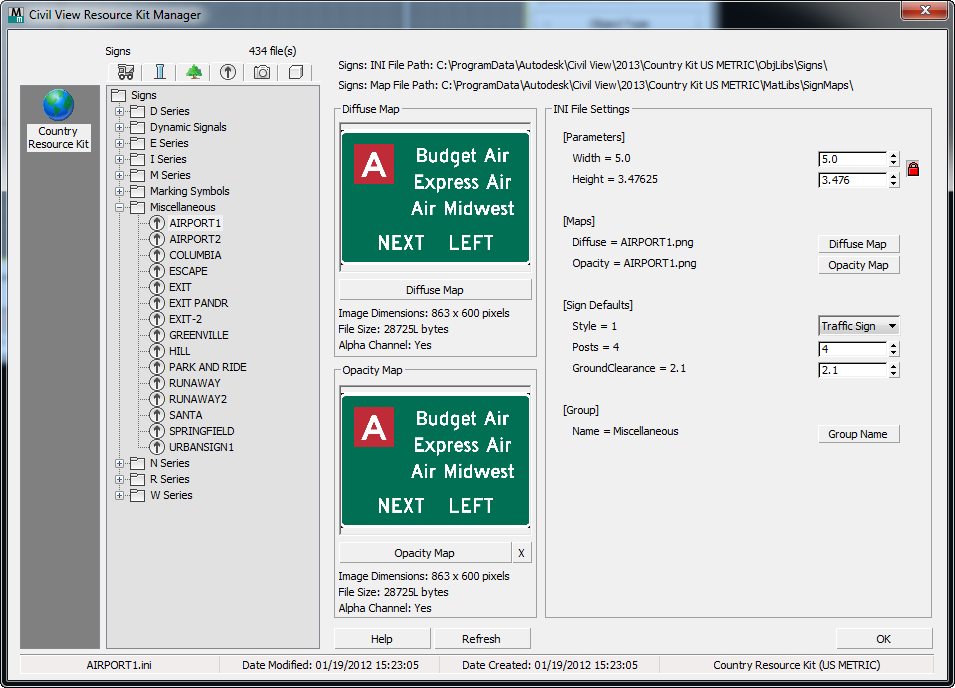
Task: Expand the Marking Symbols folder node
Action: click(x=119, y=191)
